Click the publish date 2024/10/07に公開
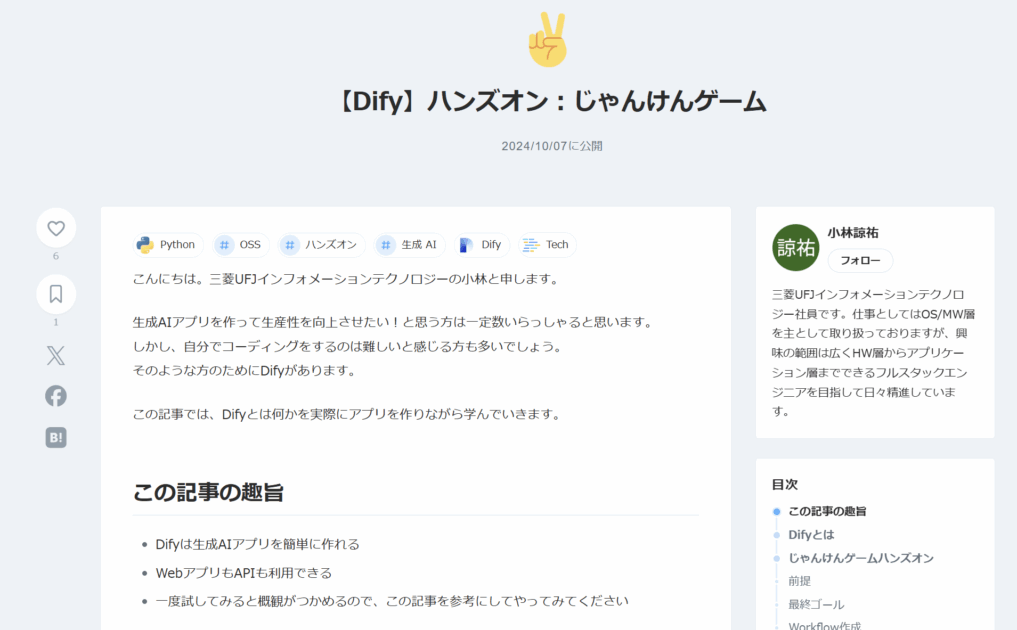1017x630 pixels. click(552, 146)
